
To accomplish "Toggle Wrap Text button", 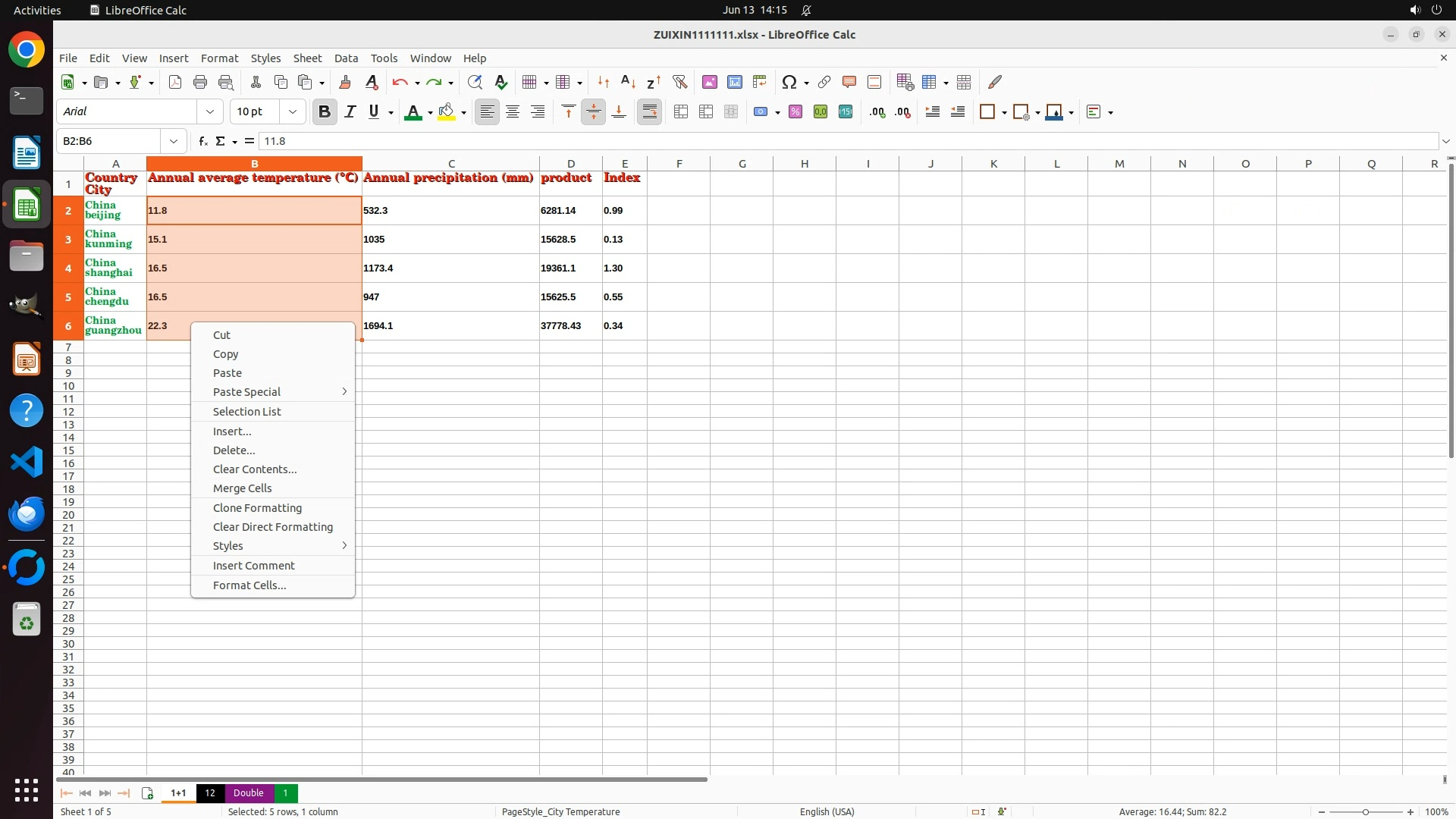I will (x=649, y=111).
